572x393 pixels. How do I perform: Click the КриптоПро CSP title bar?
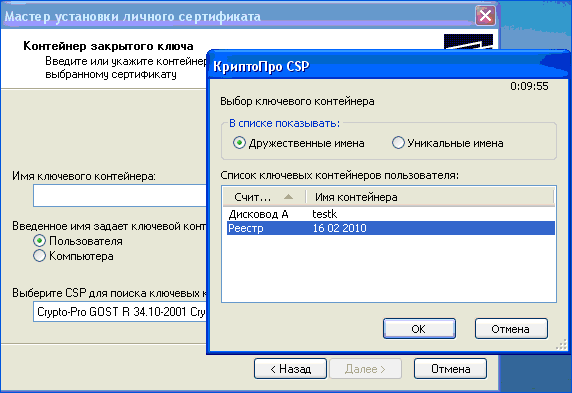pos(388,66)
